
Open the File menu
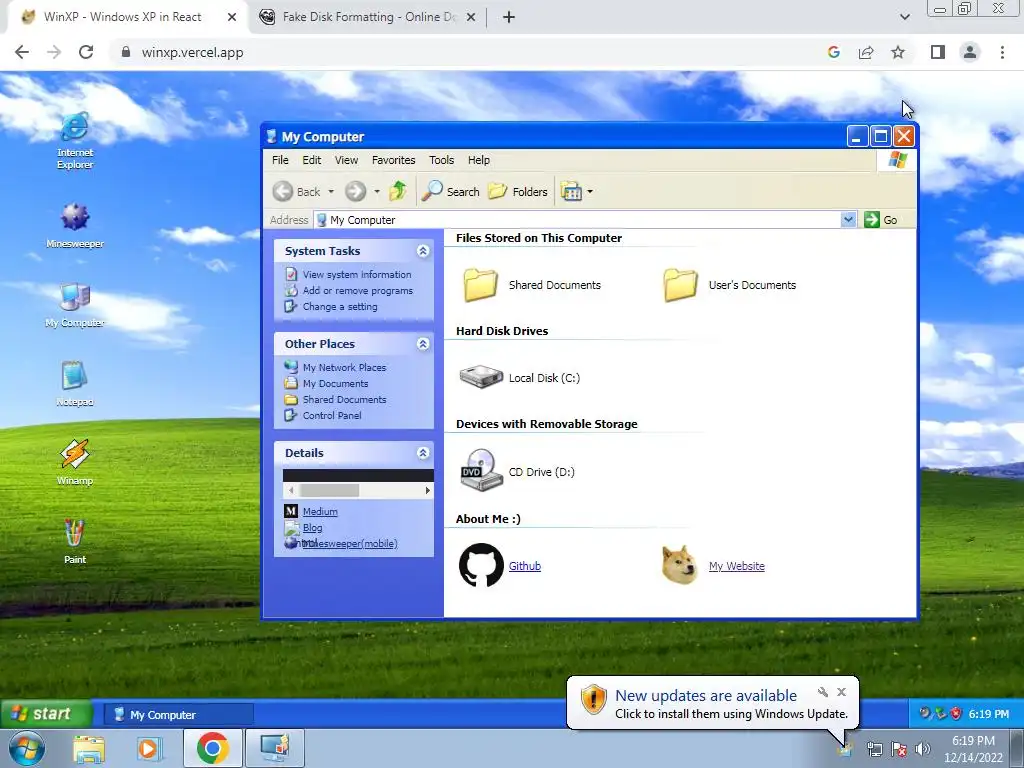pyautogui.click(x=280, y=160)
